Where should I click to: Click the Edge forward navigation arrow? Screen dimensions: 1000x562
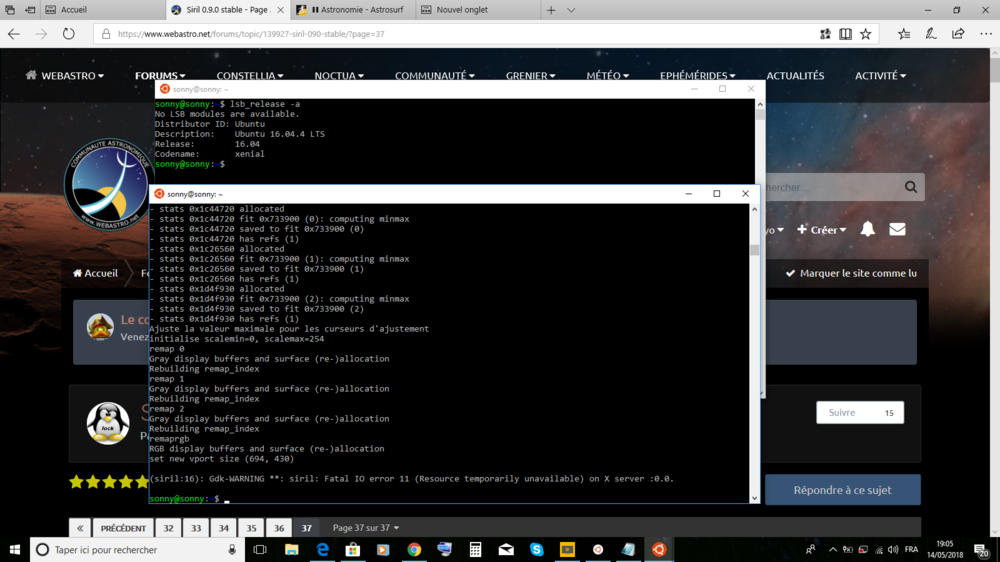pos(41,34)
